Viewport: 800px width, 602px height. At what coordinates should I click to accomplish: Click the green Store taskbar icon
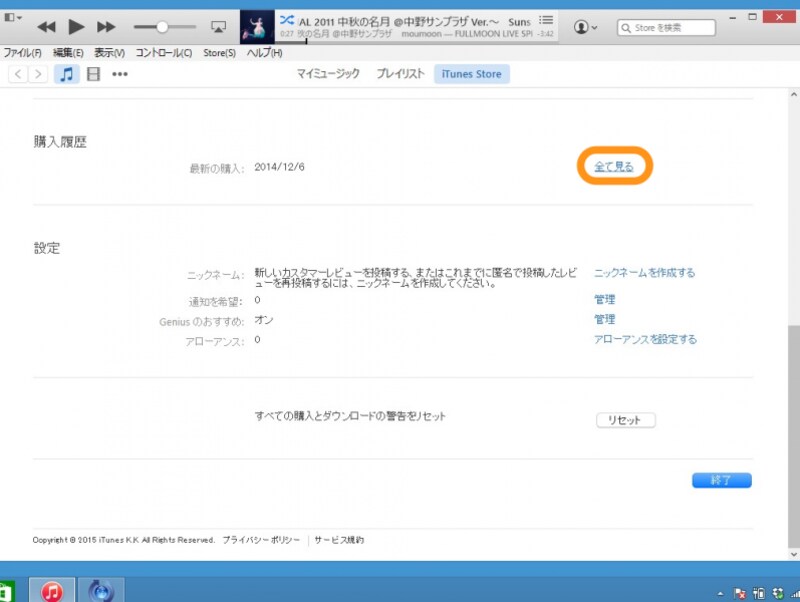6,593
